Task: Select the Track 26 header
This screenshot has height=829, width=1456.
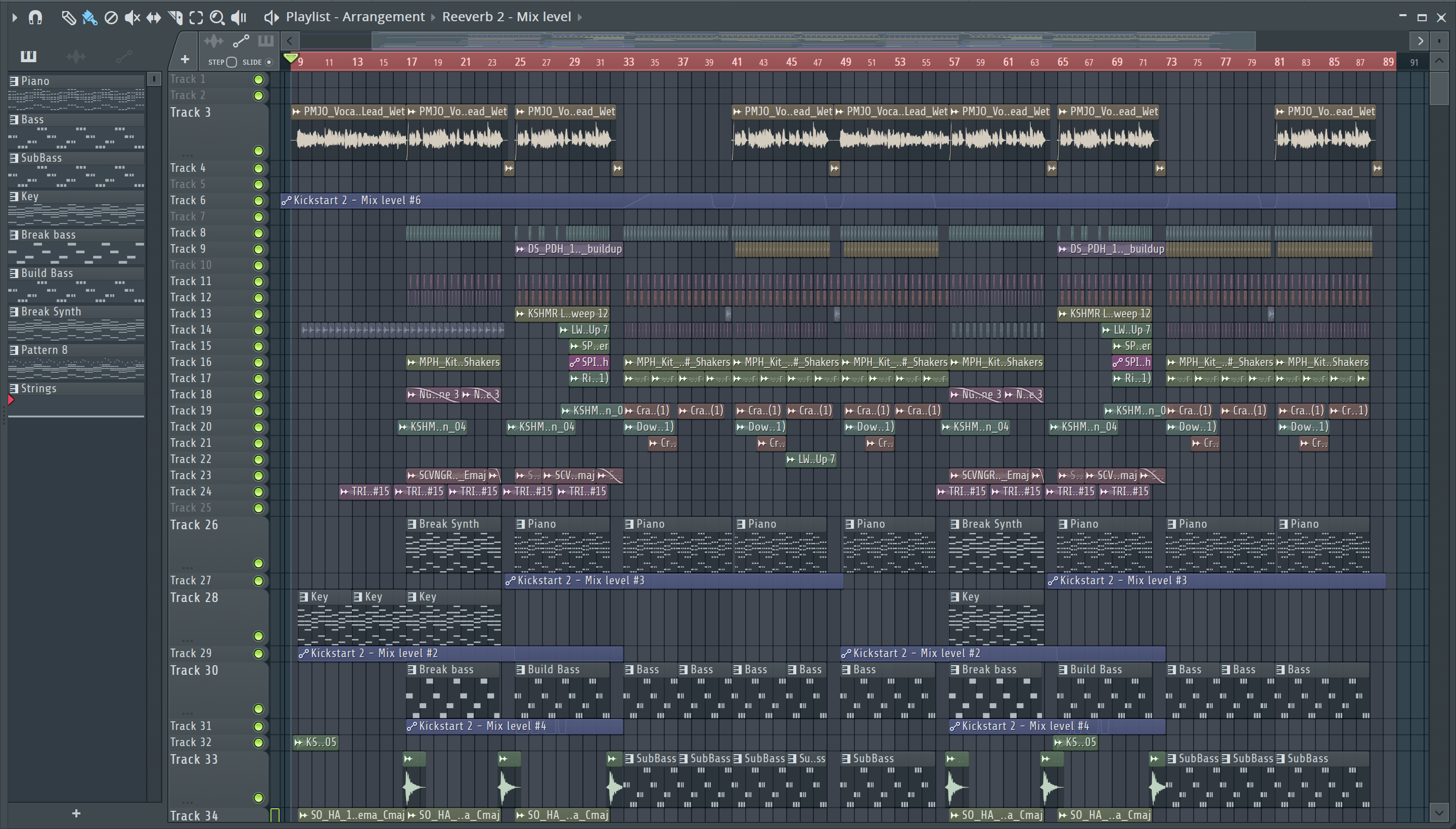Action: (219, 544)
